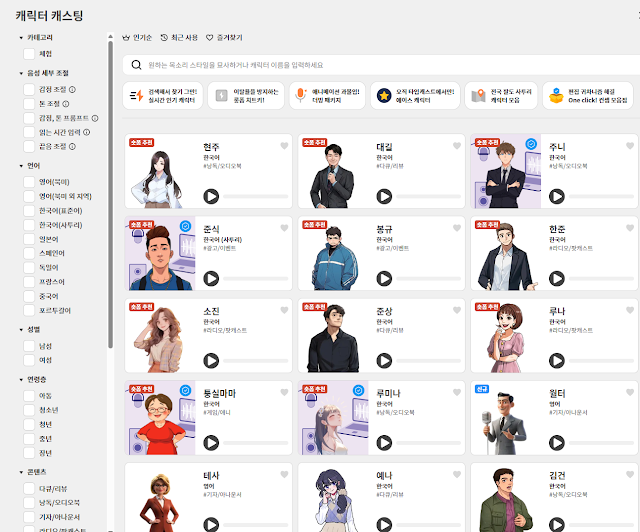Play the voice sample of 한준
This screenshot has width=640, height=532.
click(557, 278)
